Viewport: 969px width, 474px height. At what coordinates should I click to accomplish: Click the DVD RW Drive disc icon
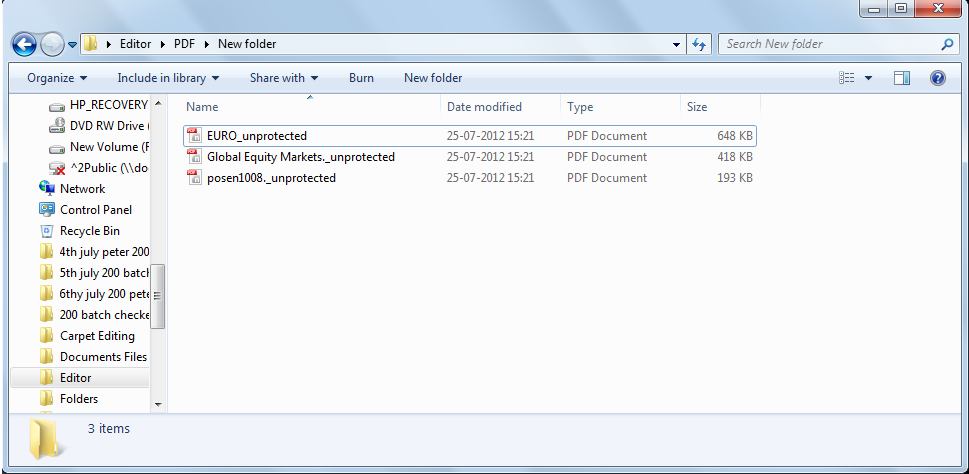click(x=57, y=126)
